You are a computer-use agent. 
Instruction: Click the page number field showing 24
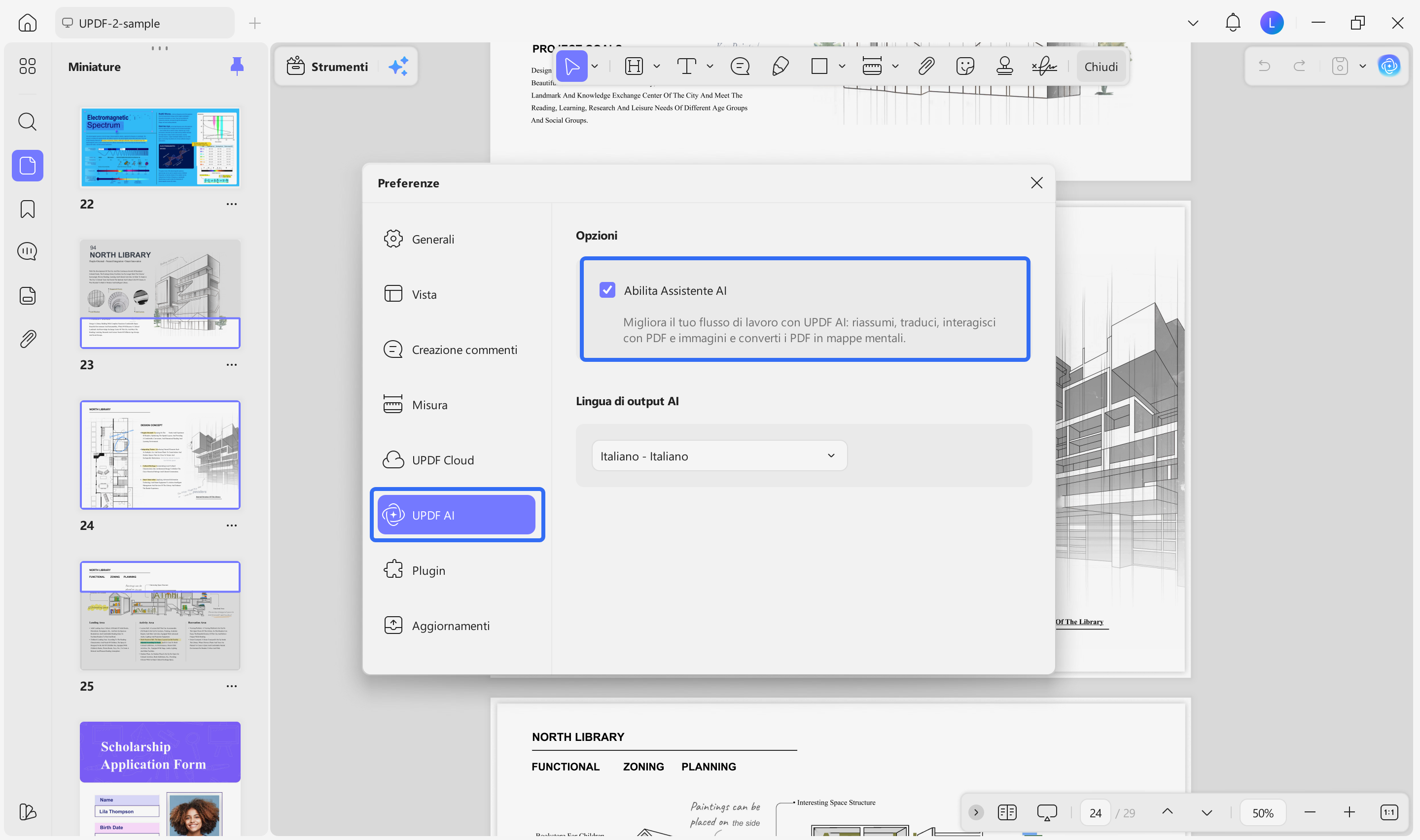coord(1095,813)
